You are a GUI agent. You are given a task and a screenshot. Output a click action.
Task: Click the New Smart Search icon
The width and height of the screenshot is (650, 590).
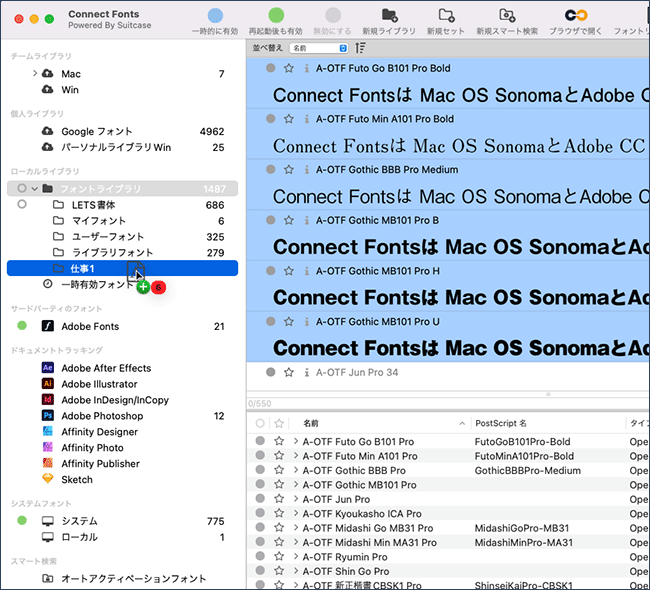point(507,16)
